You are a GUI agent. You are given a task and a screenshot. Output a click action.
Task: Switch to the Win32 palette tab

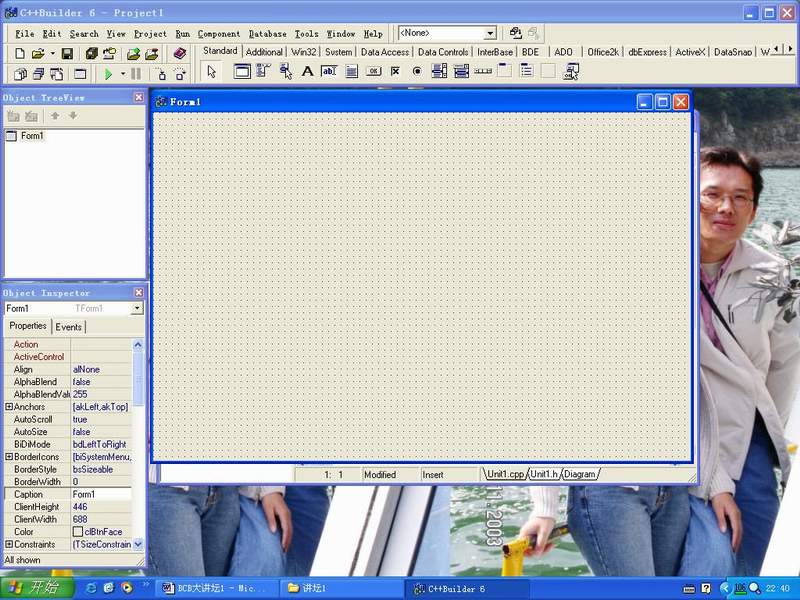304,52
